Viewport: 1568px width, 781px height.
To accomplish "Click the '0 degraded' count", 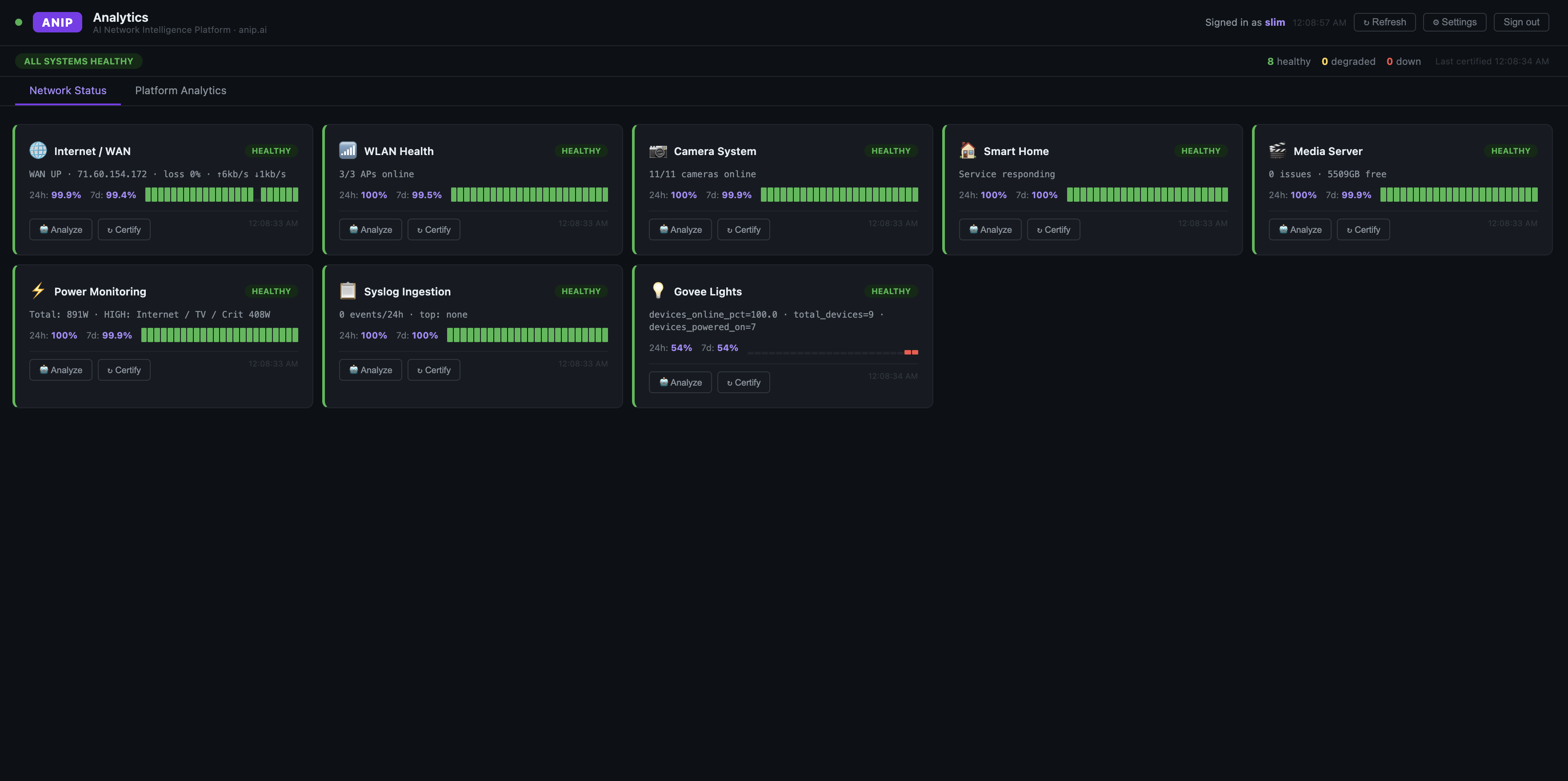I will click(1348, 61).
